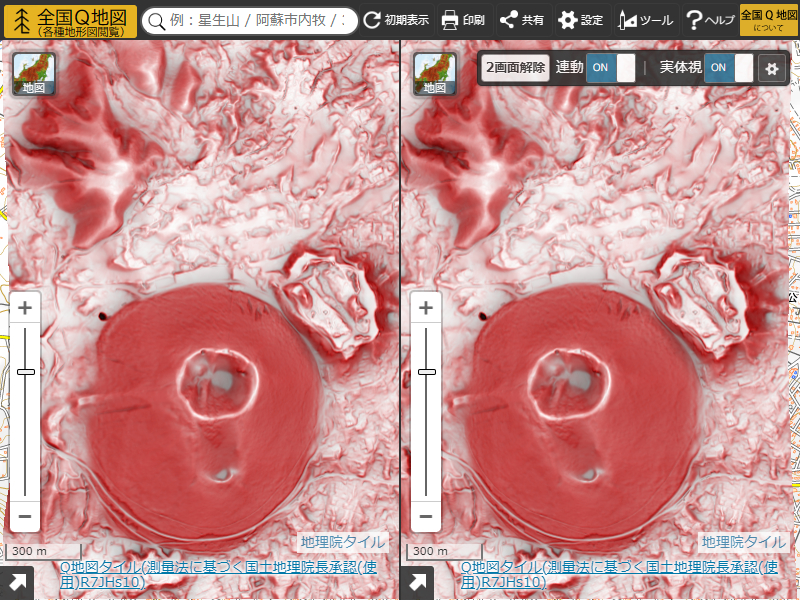This screenshot has height=600, width=800.
Task: Zoom out on the right map
Action: point(426,517)
